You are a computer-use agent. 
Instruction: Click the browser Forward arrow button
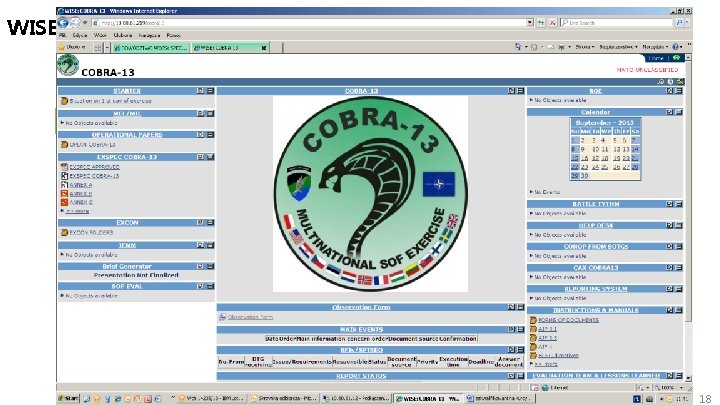74,22
